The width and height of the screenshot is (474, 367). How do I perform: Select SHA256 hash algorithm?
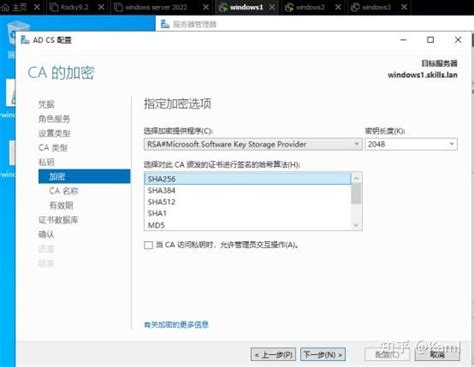click(x=248, y=179)
